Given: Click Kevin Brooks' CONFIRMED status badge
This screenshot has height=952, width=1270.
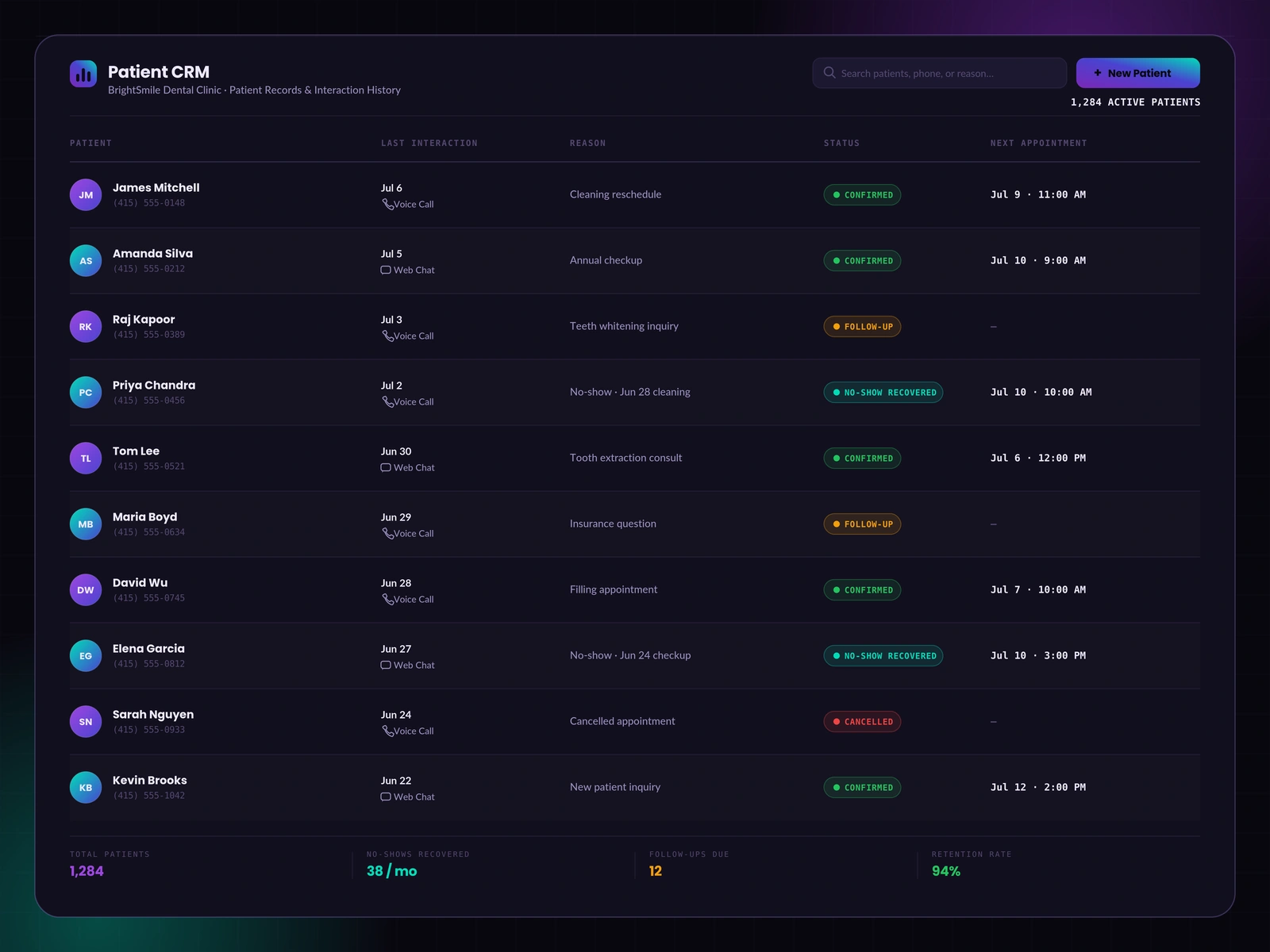Looking at the screenshot, I should (x=862, y=788).
